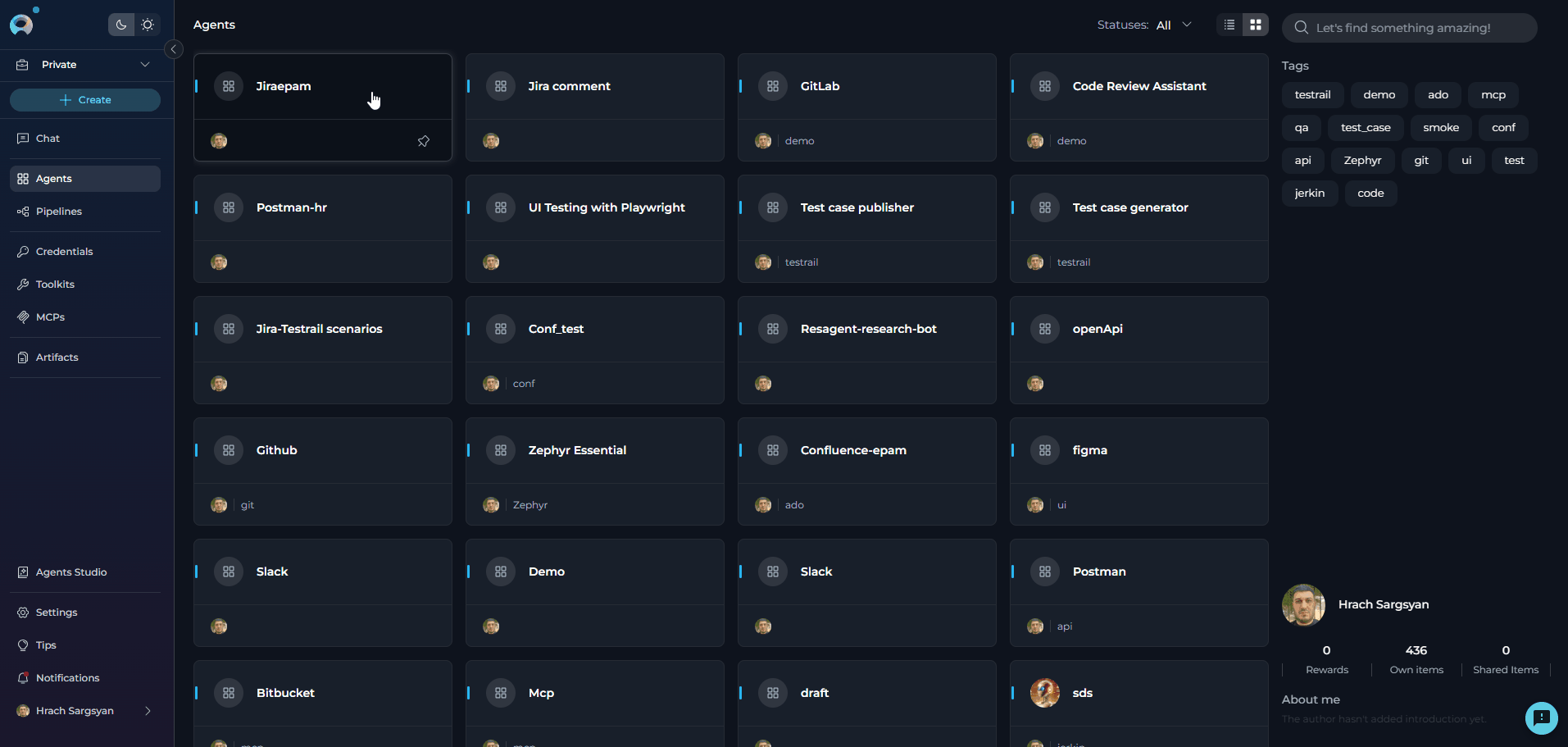The image size is (1568, 747).
Task: Collapse the sidebar with the chevron button
Action: (x=174, y=49)
